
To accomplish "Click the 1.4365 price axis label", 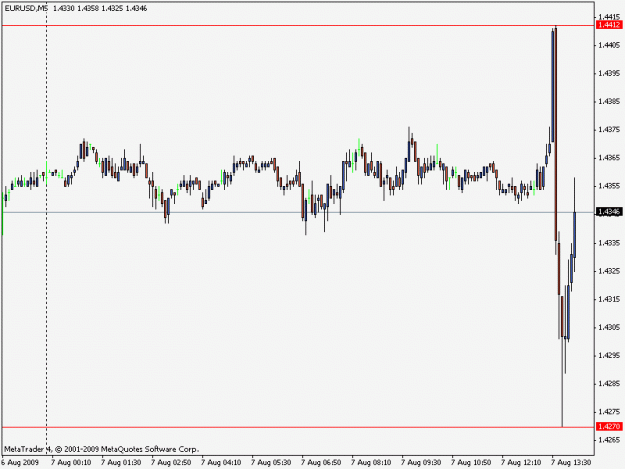I will click(x=609, y=158).
